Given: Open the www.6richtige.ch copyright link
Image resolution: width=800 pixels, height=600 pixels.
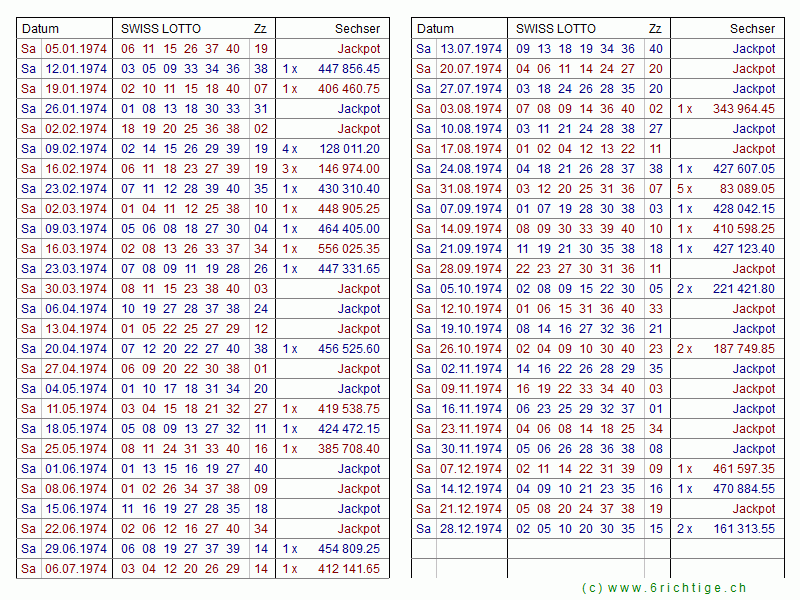Looking at the screenshot, I should (664, 588).
